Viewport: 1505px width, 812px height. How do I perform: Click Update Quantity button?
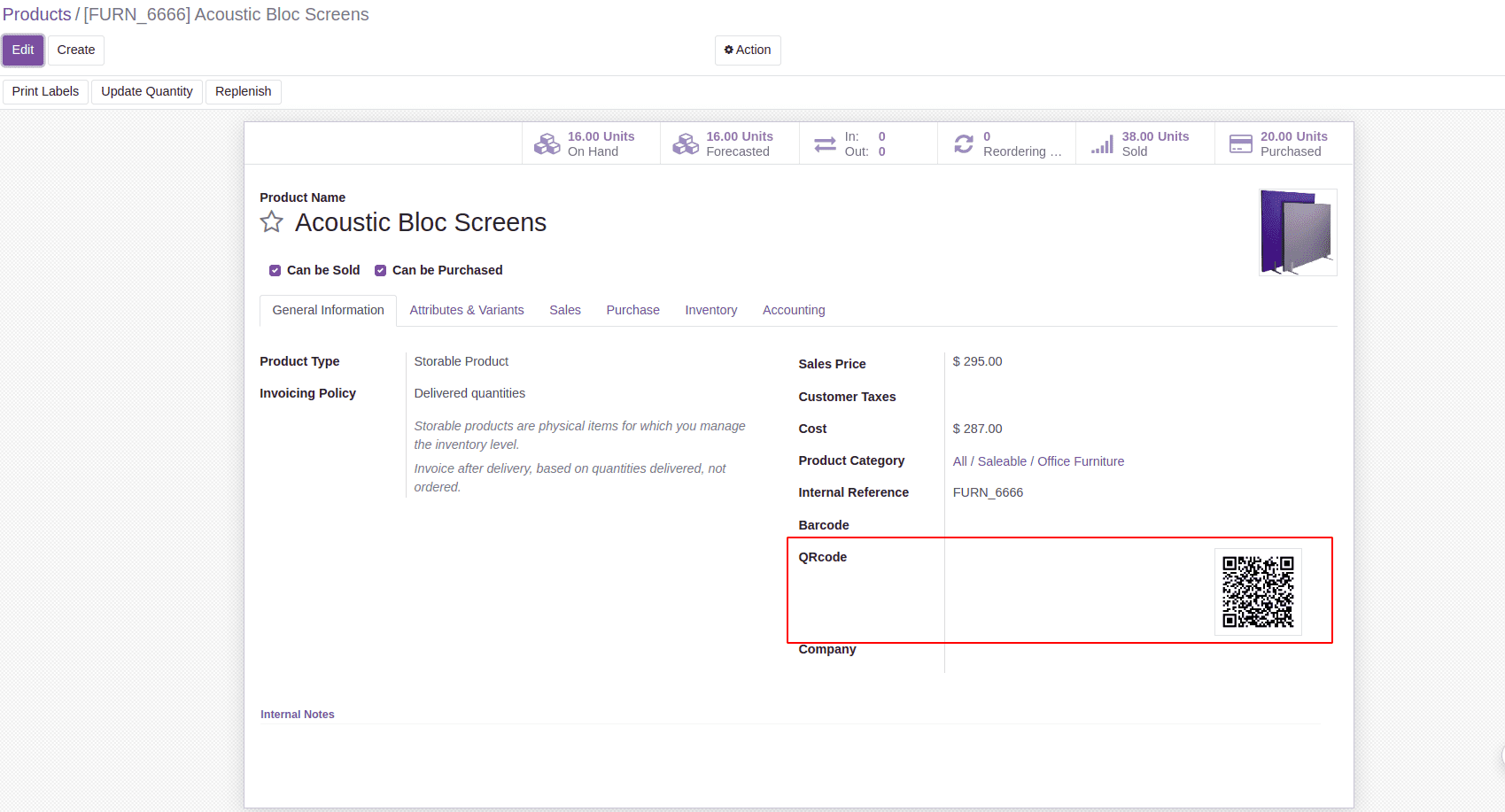click(x=147, y=92)
